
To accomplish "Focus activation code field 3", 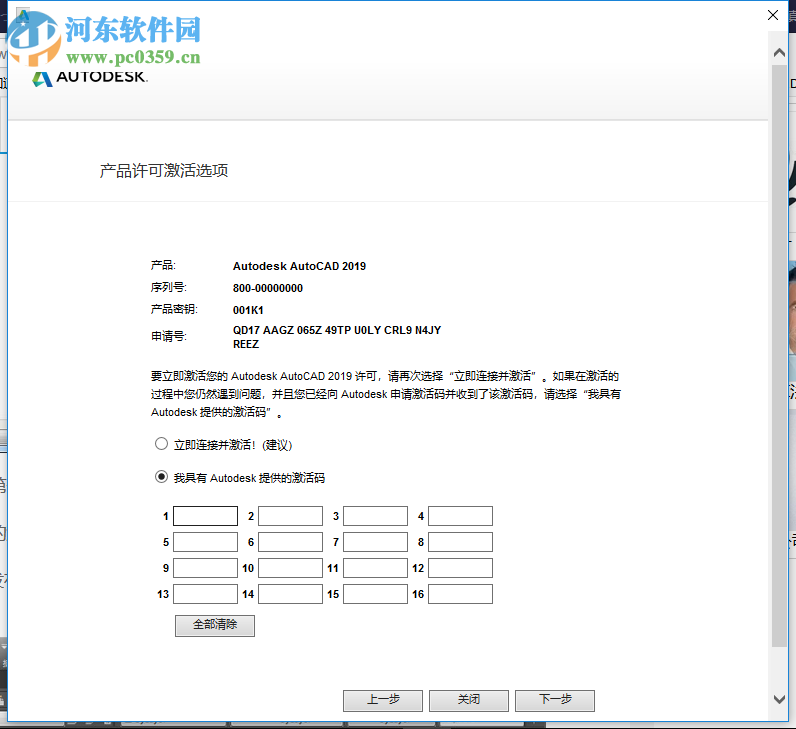I will point(376,516).
